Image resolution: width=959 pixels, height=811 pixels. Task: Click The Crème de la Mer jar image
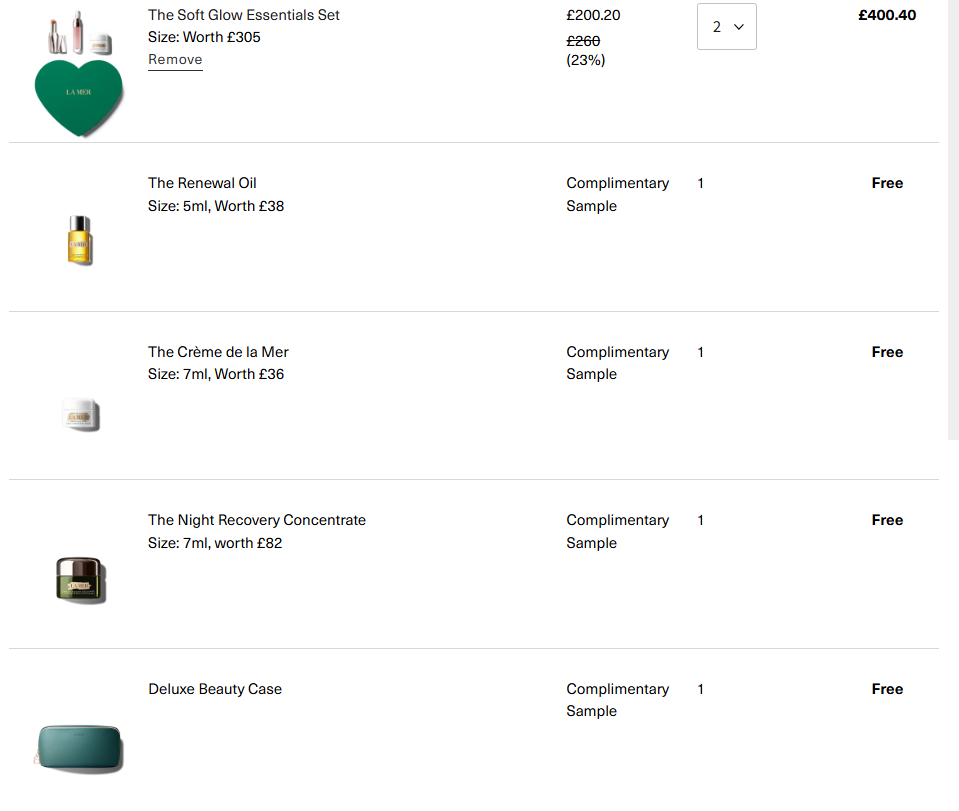(80, 414)
